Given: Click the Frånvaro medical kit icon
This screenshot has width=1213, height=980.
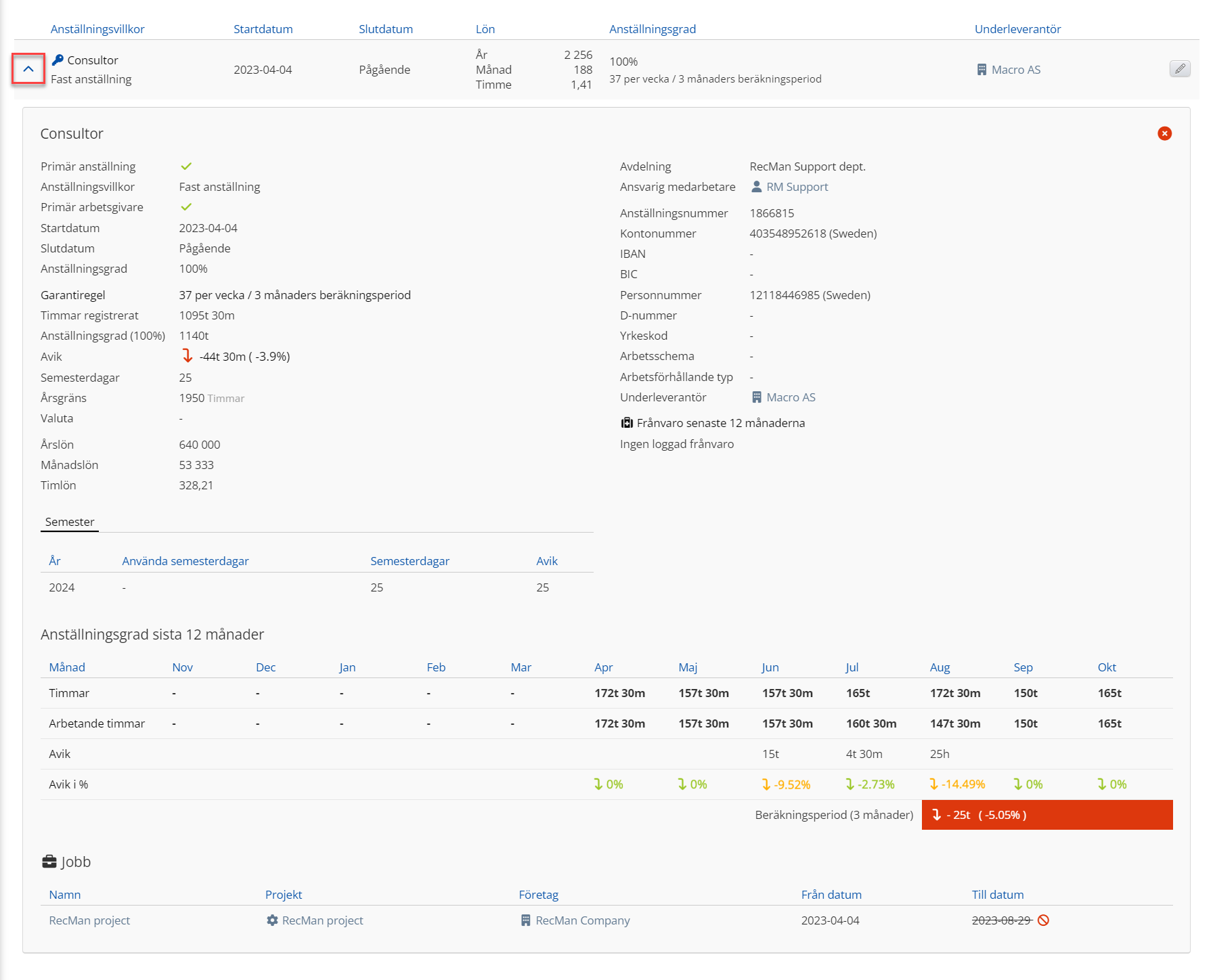Looking at the screenshot, I should click(x=627, y=423).
